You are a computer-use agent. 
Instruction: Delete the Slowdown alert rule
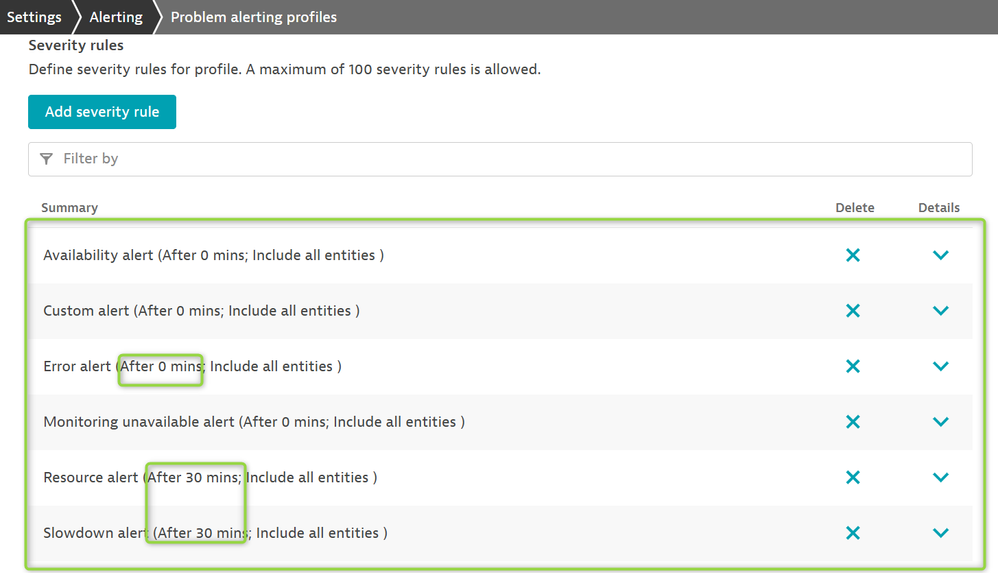[853, 533]
